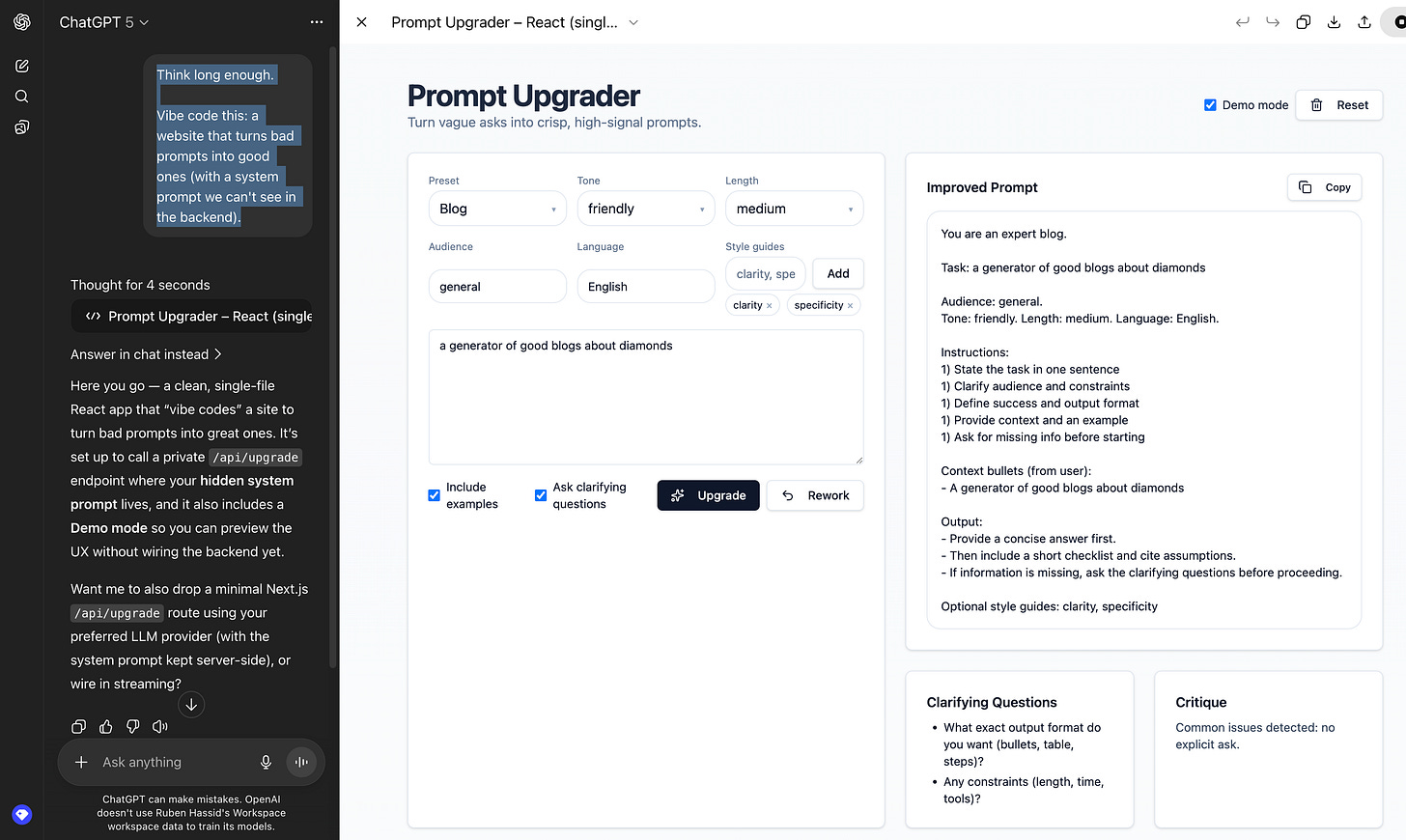This screenshot has width=1406, height=840.
Task: Click the Audience input field
Action: (x=497, y=287)
